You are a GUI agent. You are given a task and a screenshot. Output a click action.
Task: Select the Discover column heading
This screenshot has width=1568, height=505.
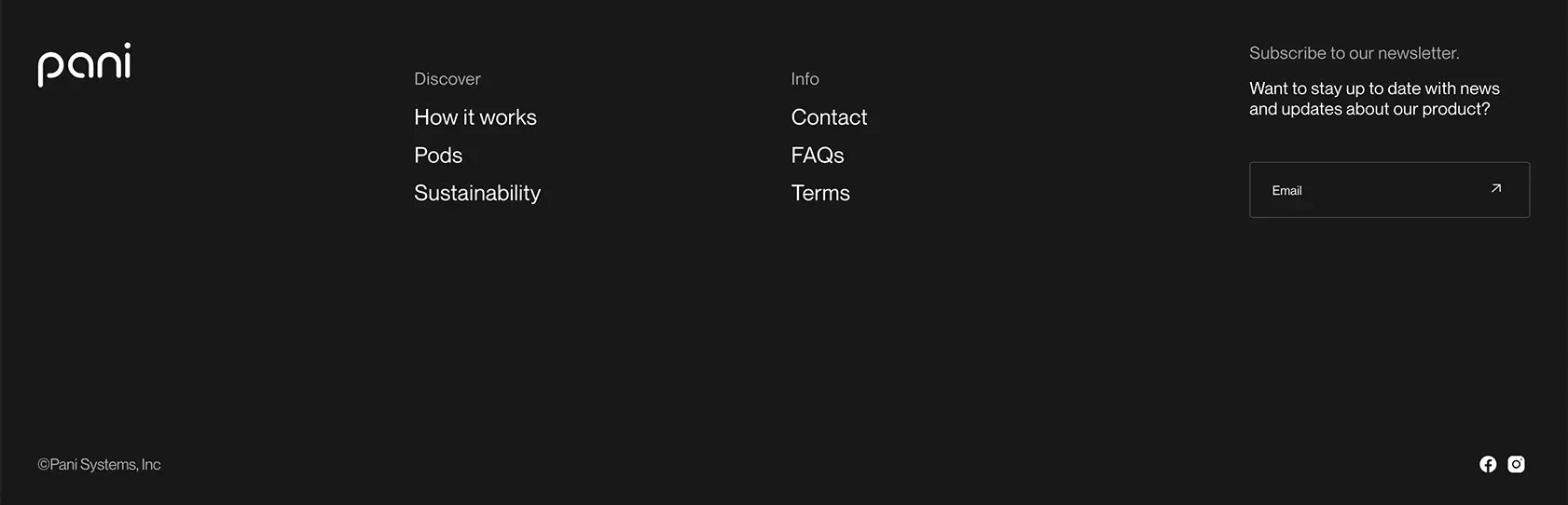447,79
